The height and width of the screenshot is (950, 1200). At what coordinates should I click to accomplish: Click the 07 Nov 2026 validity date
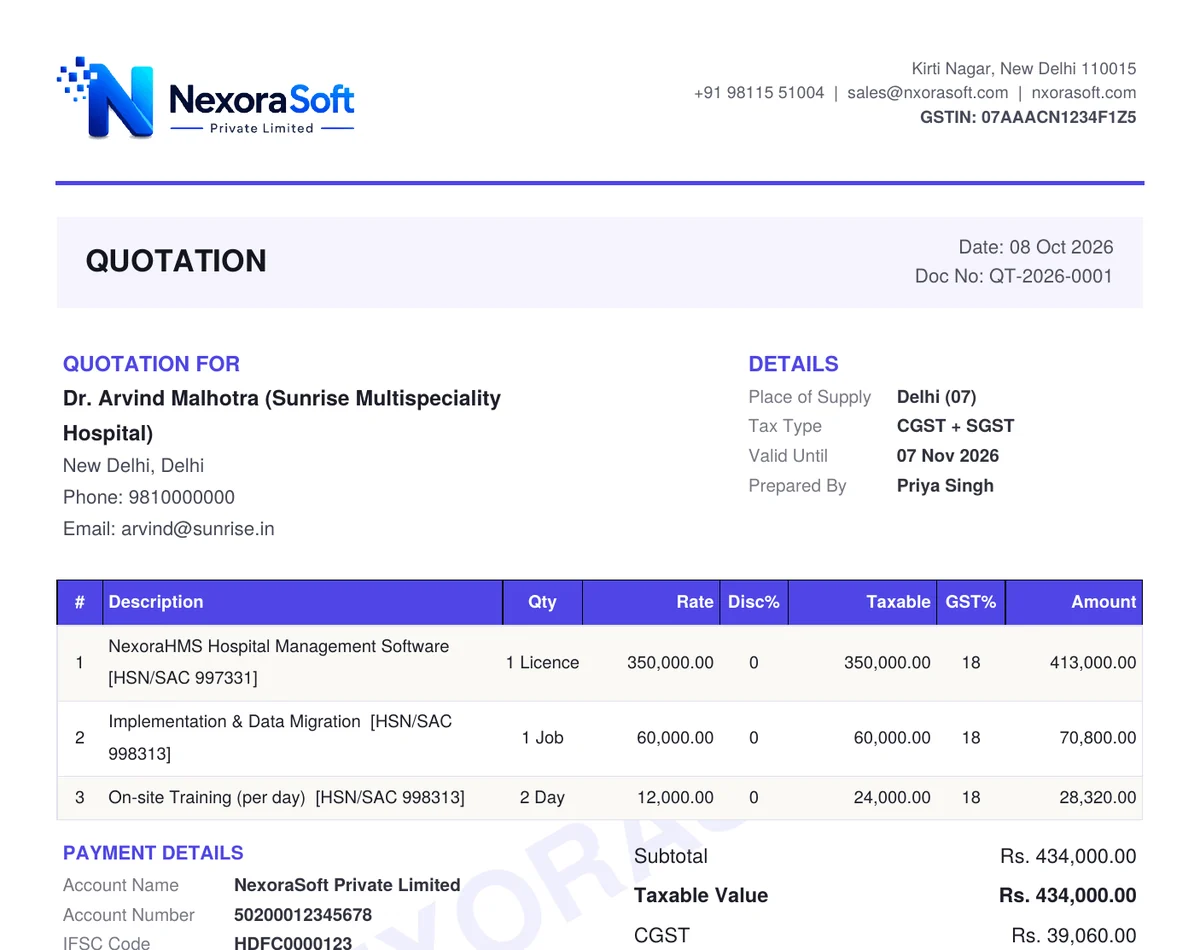coord(947,456)
